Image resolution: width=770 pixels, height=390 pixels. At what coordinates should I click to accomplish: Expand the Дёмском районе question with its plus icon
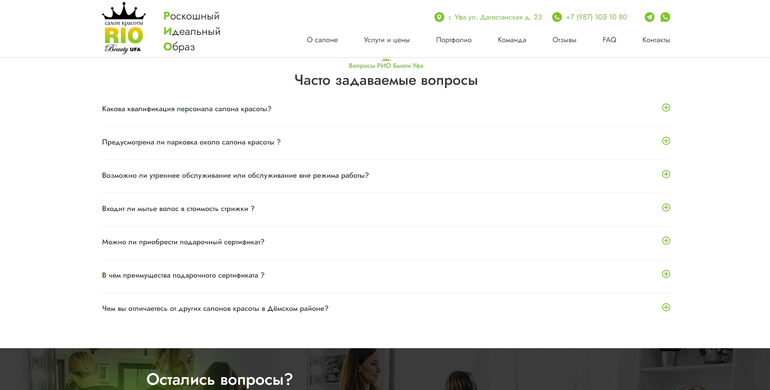click(x=666, y=307)
